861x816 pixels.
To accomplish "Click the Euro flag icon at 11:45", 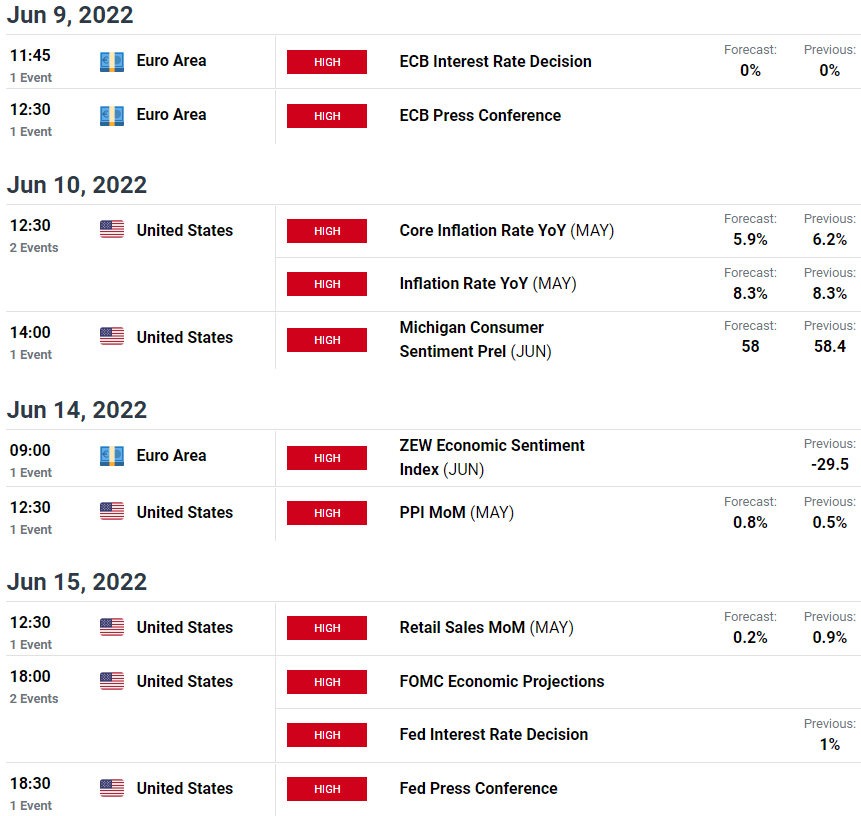I will tap(111, 62).
